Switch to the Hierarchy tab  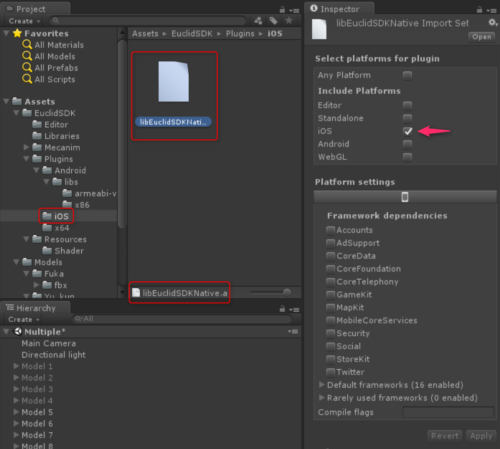point(35,308)
